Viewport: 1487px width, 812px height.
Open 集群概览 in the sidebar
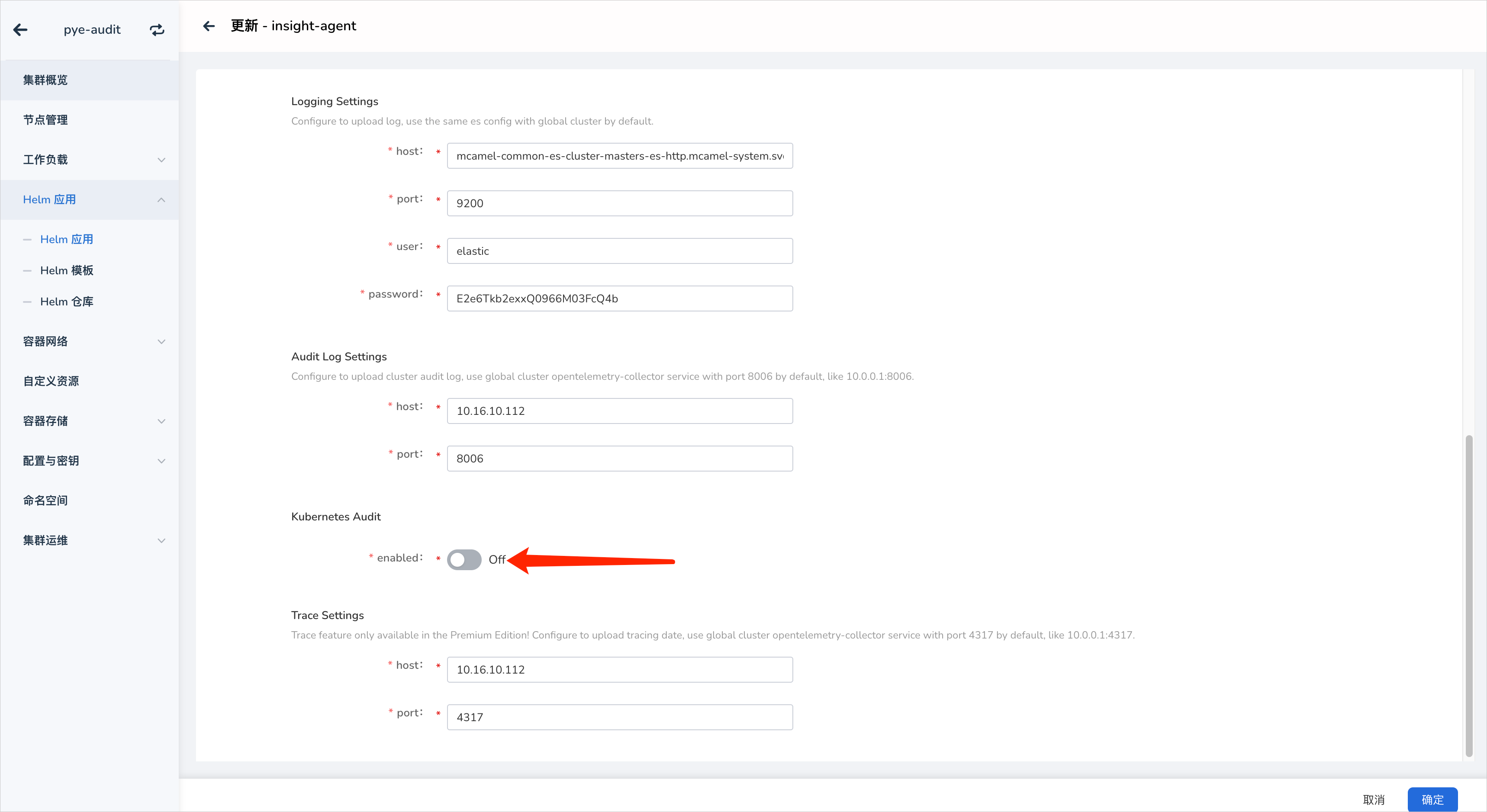click(x=90, y=80)
